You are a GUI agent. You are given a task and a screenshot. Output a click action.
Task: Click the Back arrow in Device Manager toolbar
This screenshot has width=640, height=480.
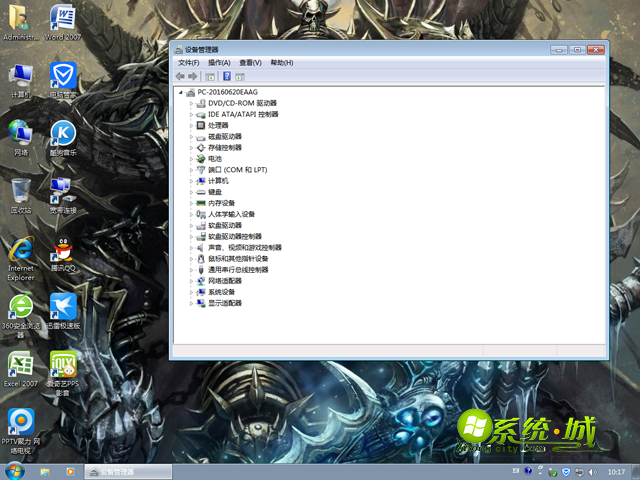180,76
